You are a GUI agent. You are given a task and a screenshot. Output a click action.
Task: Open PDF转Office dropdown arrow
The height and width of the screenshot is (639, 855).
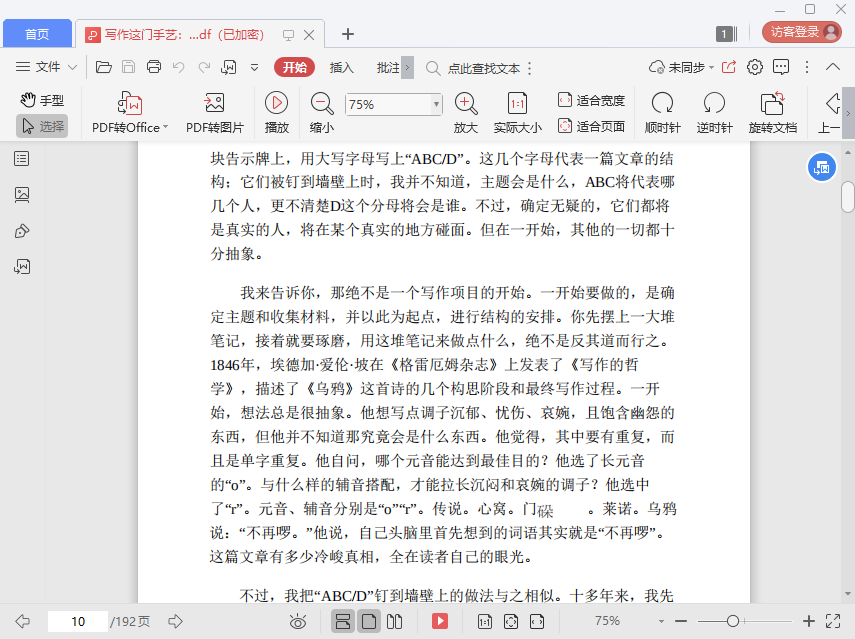coord(166,127)
